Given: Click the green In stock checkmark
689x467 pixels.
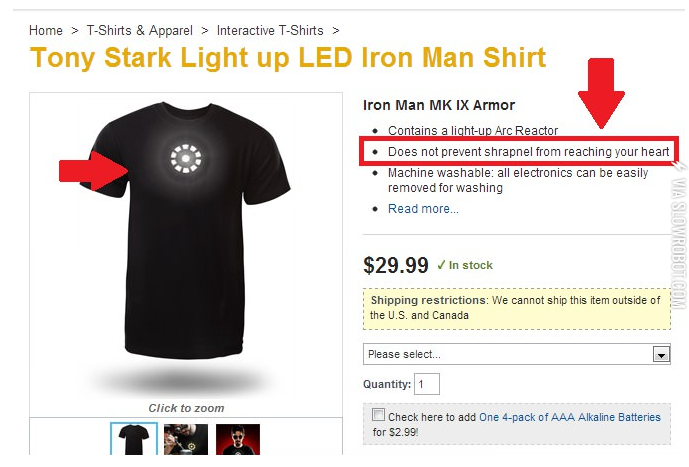Looking at the screenshot, I should pos(441,266).
